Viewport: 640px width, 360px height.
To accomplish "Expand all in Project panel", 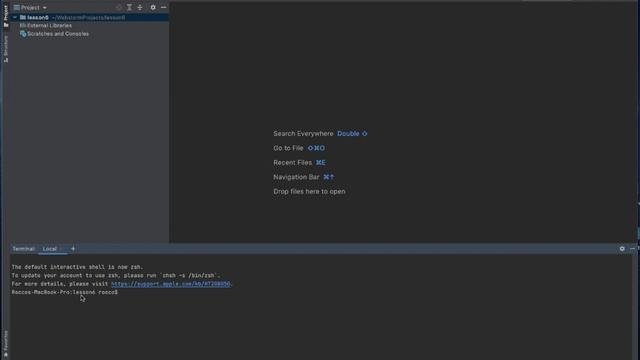I will (x=129, y=7).
